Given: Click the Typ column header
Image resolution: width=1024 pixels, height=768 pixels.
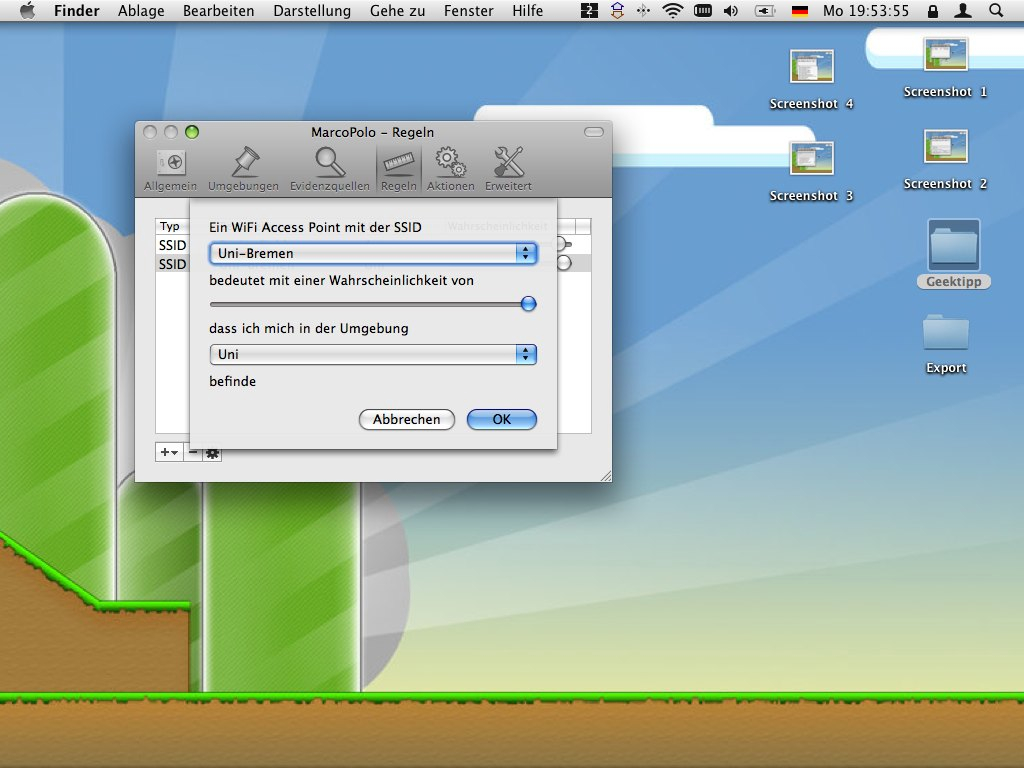Looking at the screenshot, I should pyautogui.click(x=172, y=226).
